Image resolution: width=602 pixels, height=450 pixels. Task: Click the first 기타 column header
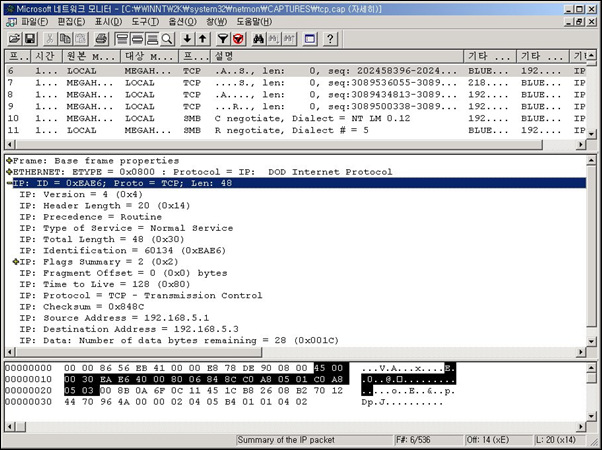click(x=490, y=56)
